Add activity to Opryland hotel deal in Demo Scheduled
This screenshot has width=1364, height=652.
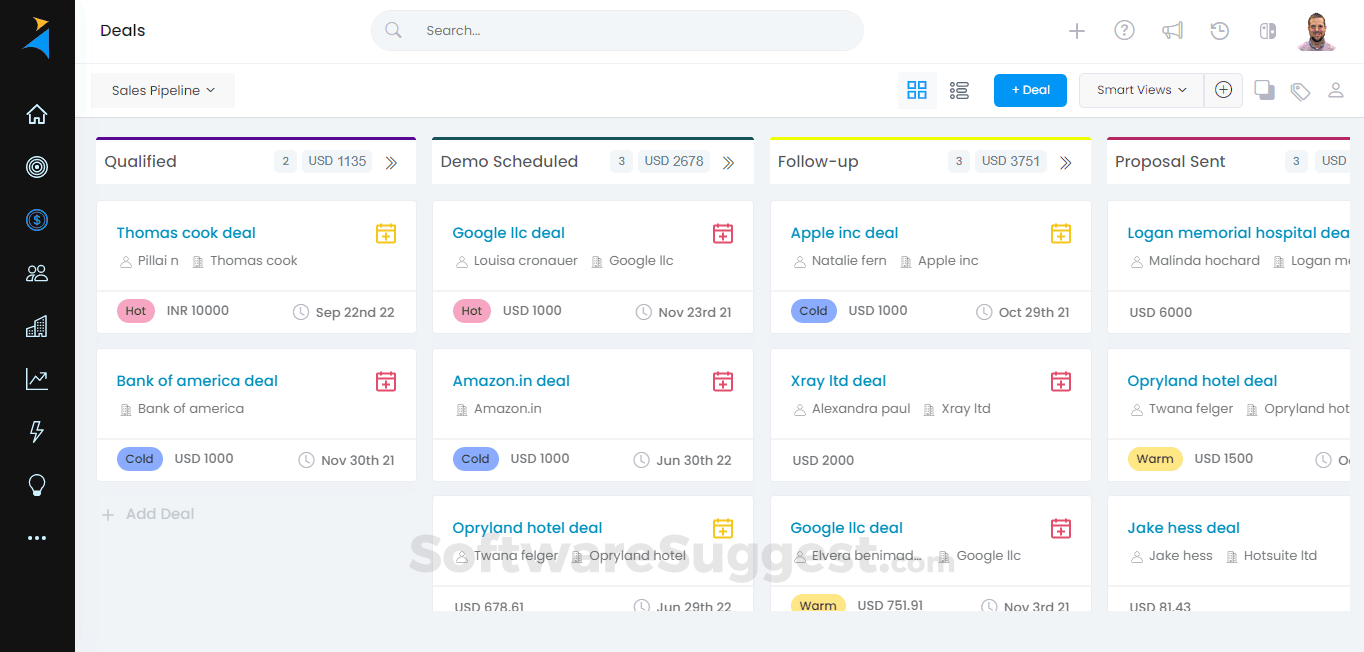(x=723, y=528)
